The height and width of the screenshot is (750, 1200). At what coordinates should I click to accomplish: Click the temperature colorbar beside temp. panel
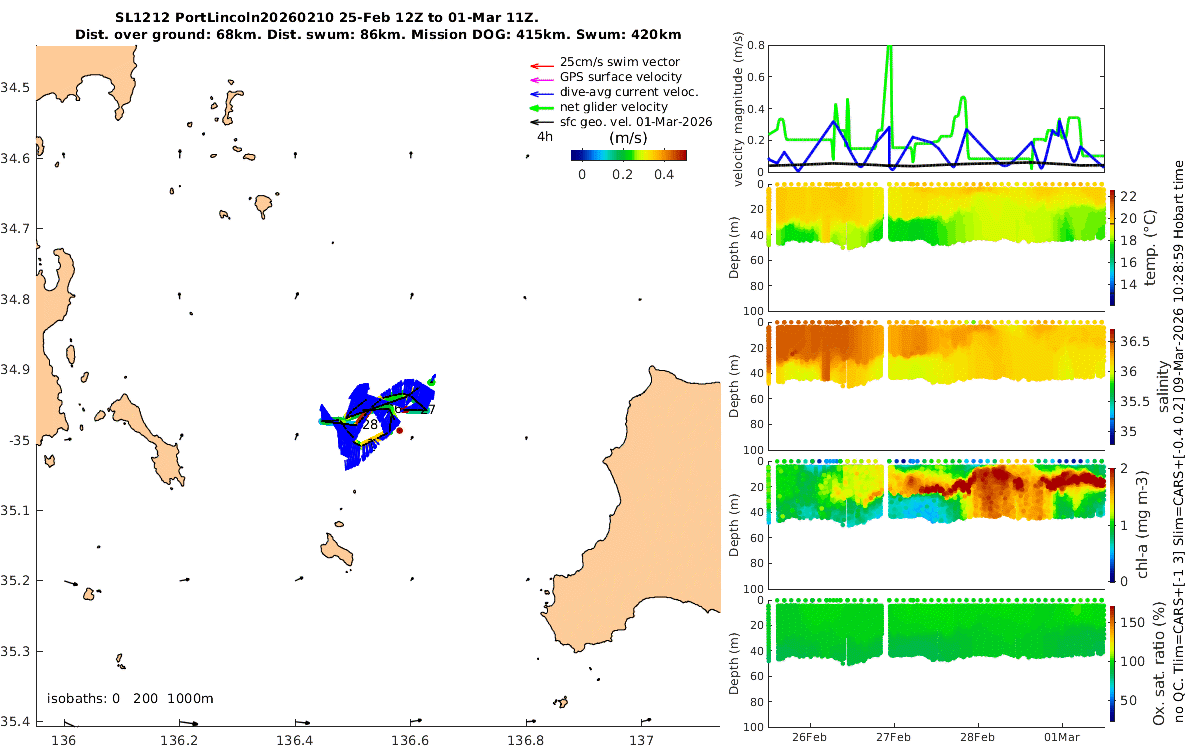click(x=1114, y=247)
